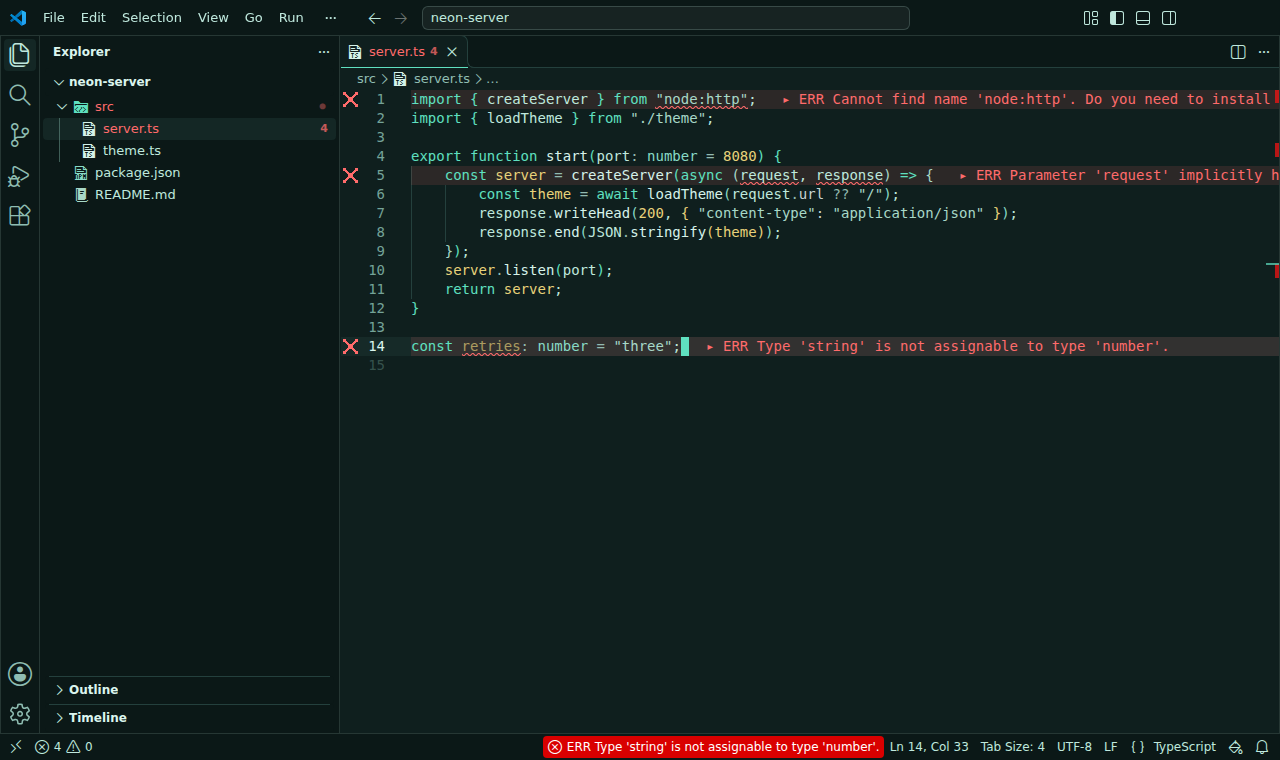Screen dimensions: 1280x760
Task: Collapse the src folder
Action: click(62, 106)
